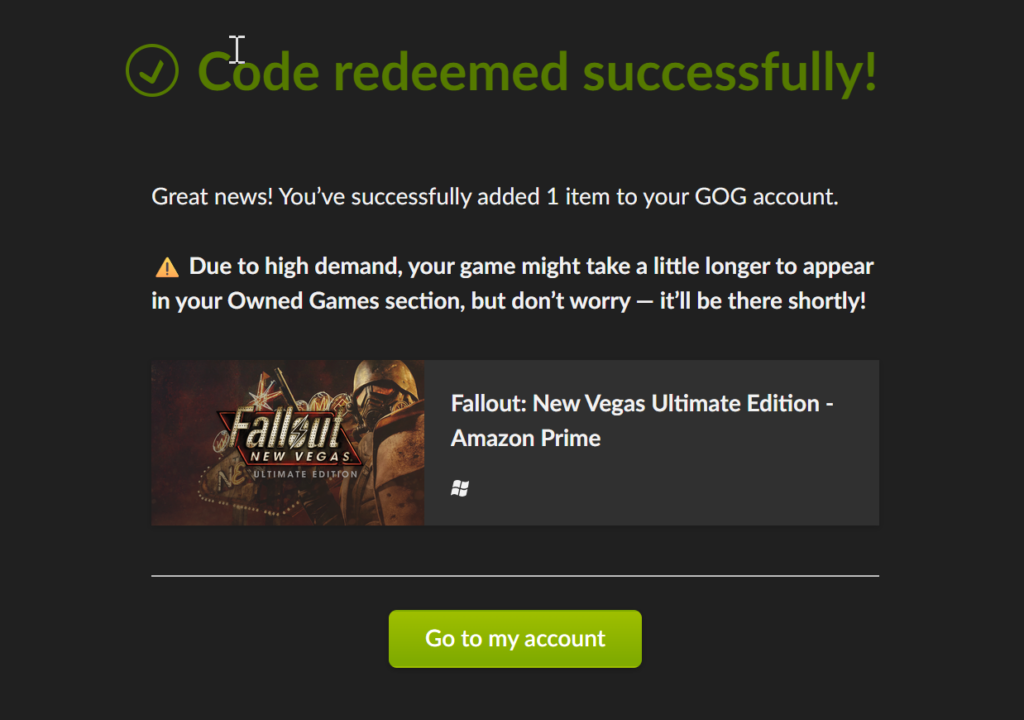Click the Owned Games text in the warning
Image resolution: width=1024 pixels, height=720 pixels.
tap(290, 301)
